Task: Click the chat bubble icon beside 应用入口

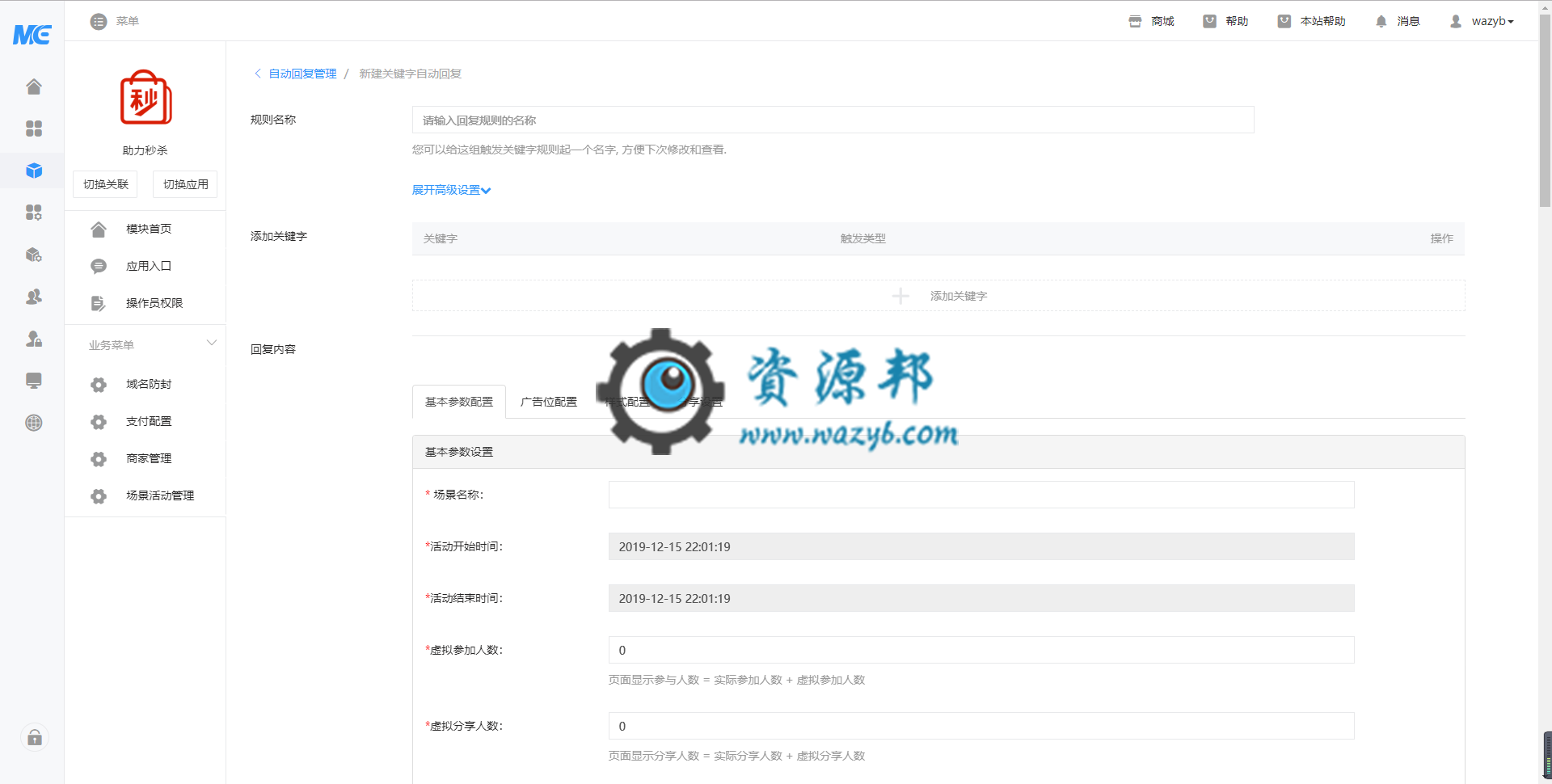Action: 99,267
